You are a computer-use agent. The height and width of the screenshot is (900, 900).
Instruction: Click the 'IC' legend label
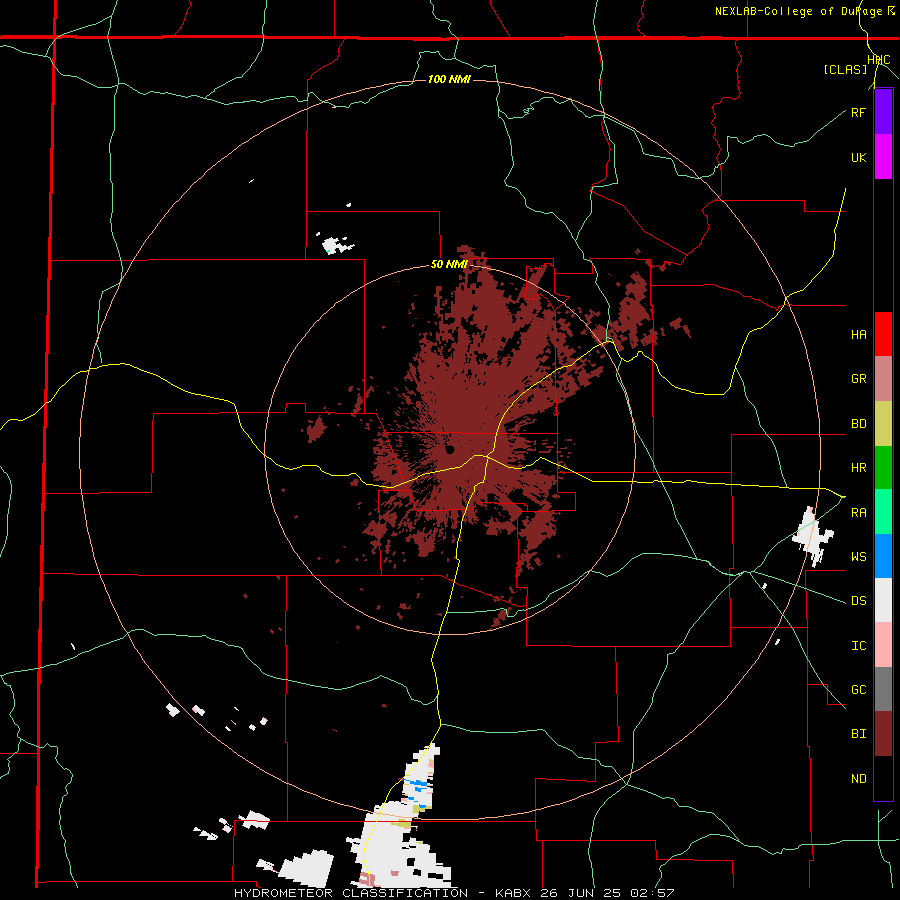pyautogui.click(x=858, y=646)
